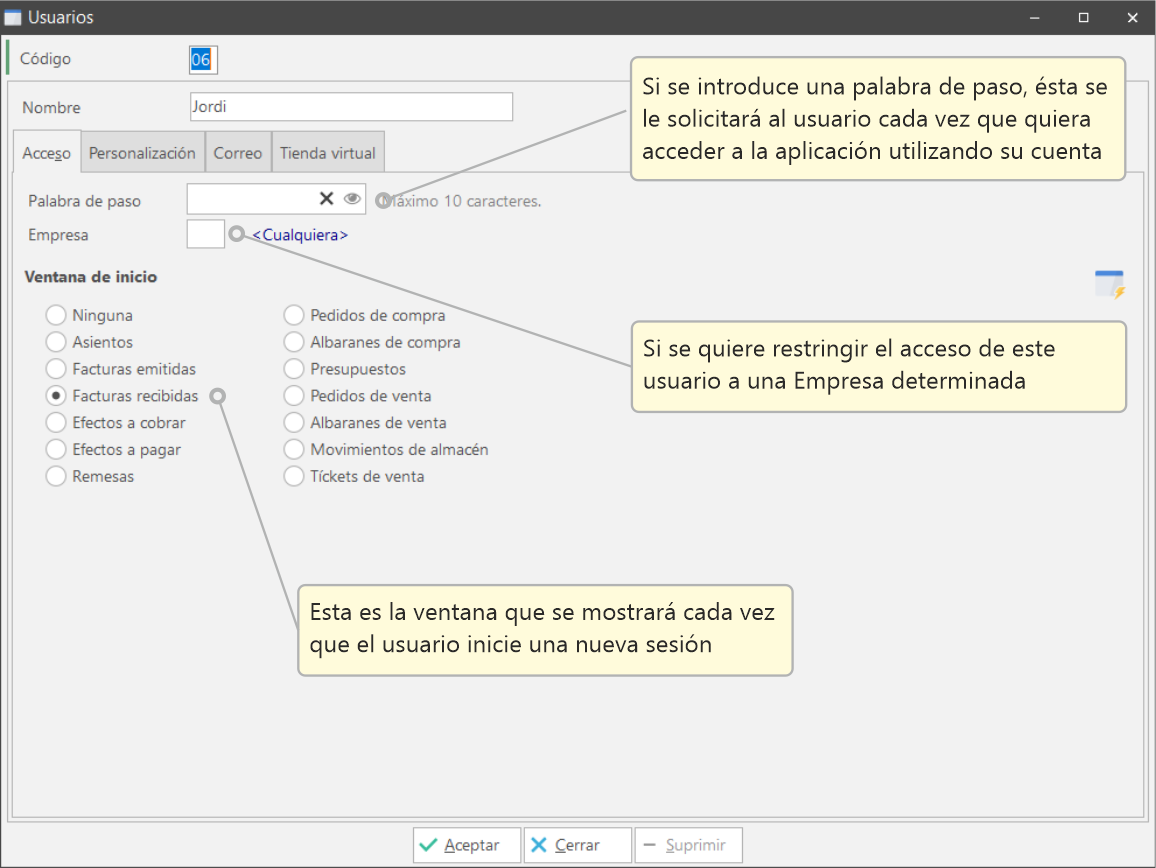
Task: Click the Empresa code box
Action: point(206,235)
